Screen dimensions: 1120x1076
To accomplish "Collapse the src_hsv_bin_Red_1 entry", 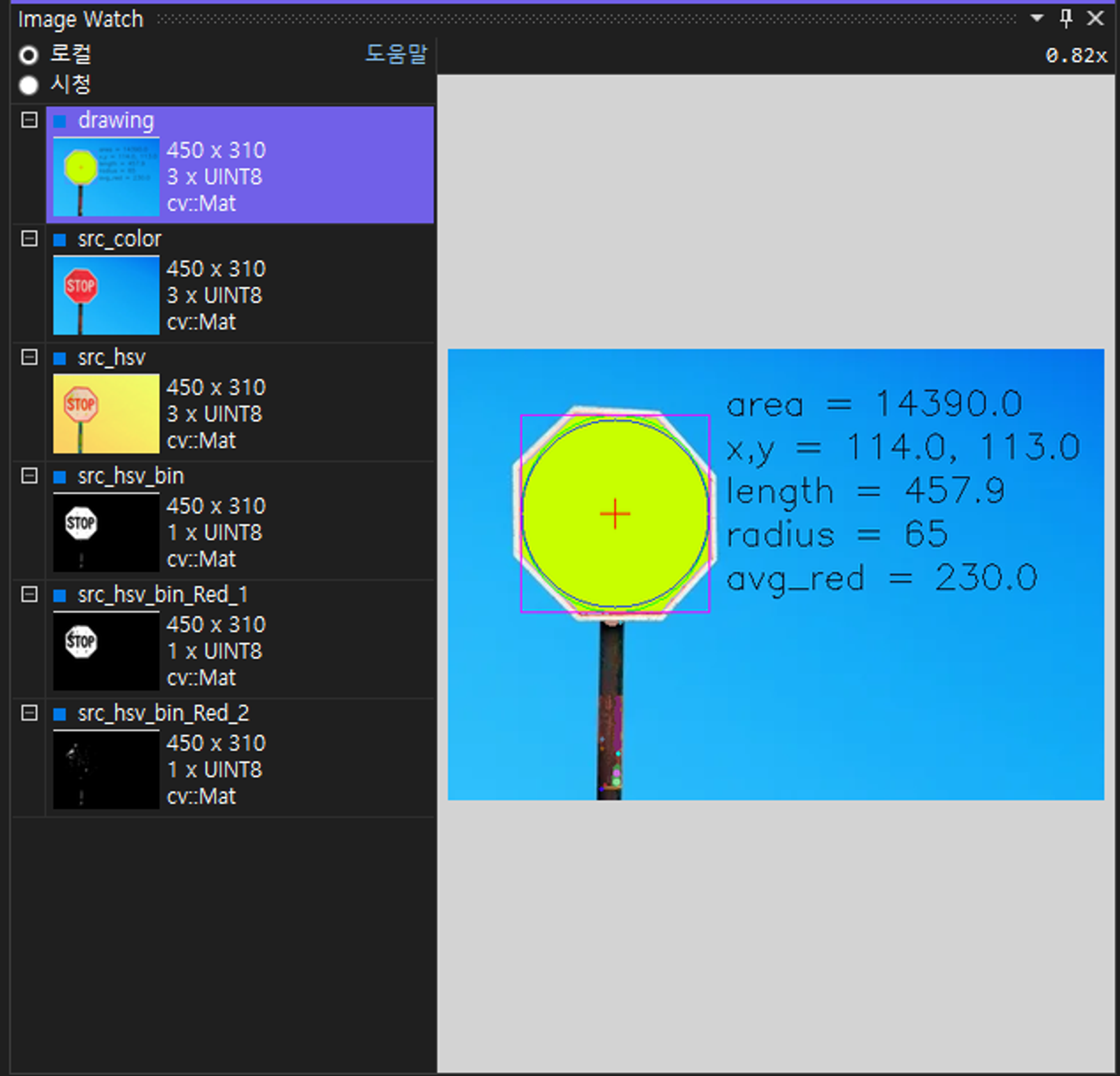I will pyautogui.click(x=29, y=595).
